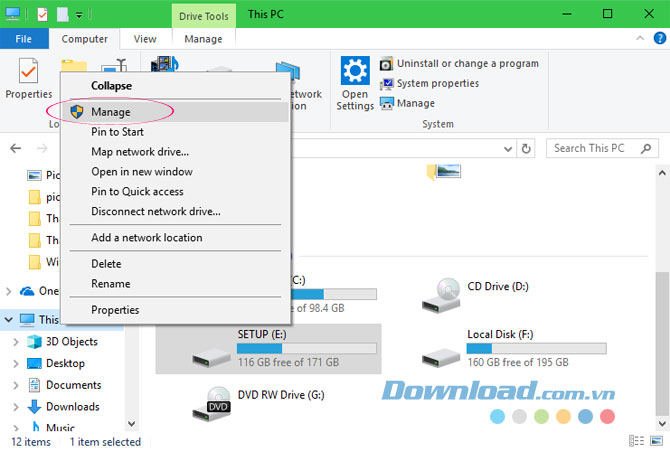
Task: Click the quick access new folder icon
Action: (62, 15)
